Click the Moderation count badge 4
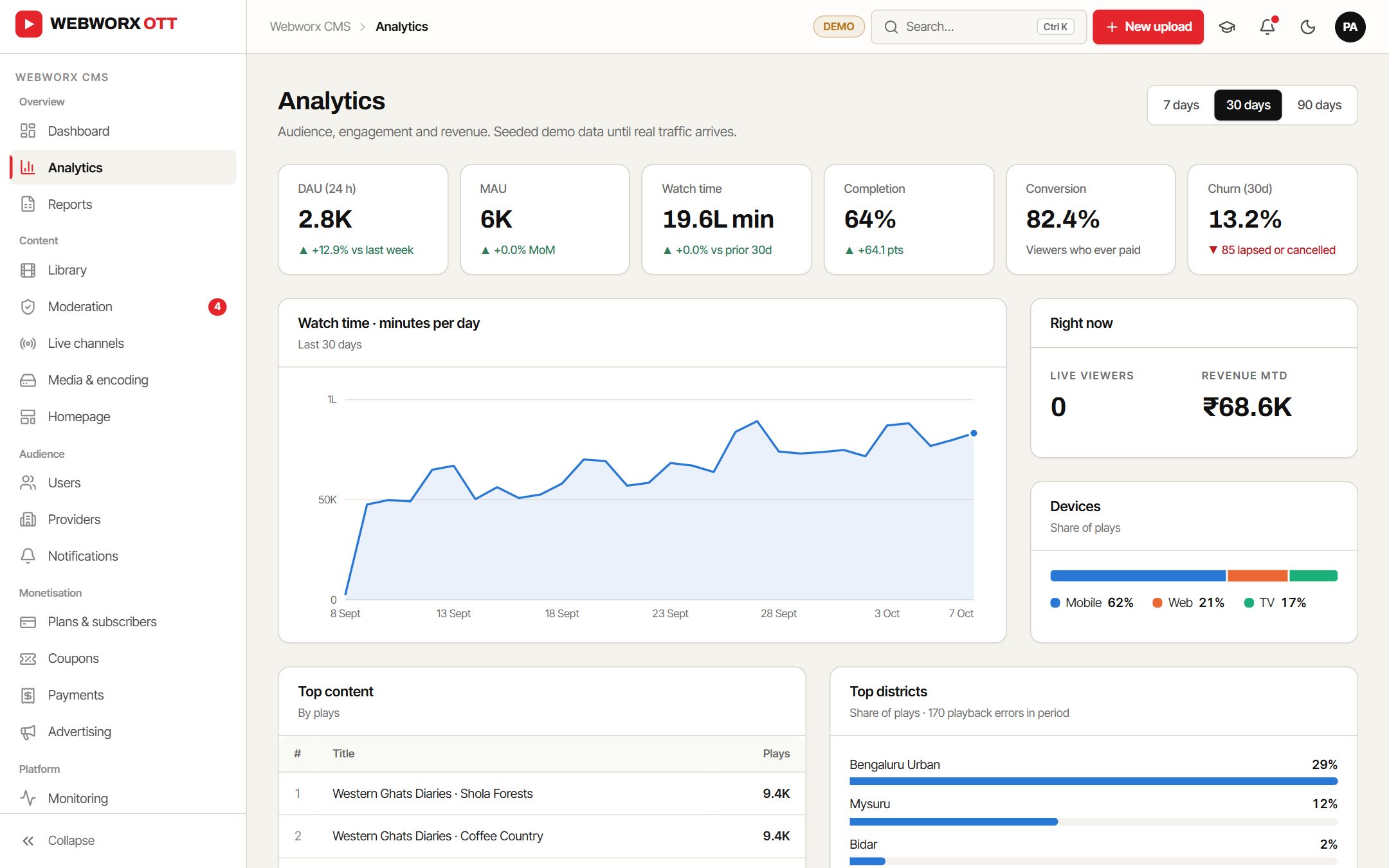 click(x=217, y=307)
